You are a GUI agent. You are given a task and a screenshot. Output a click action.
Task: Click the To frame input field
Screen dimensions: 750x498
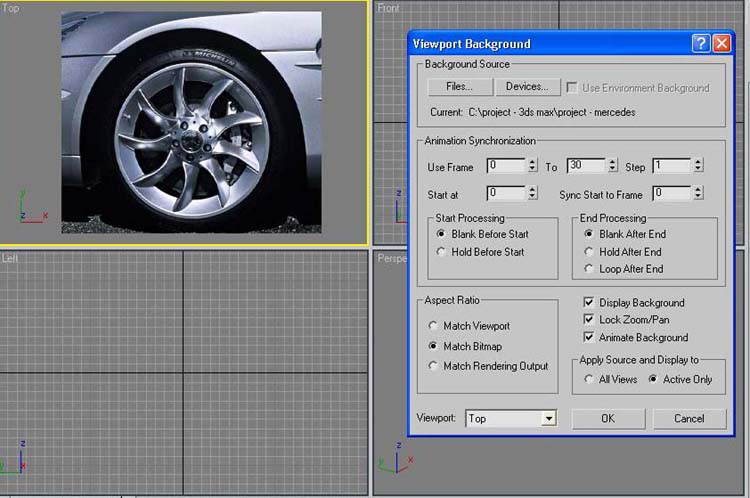pos(585,165)
